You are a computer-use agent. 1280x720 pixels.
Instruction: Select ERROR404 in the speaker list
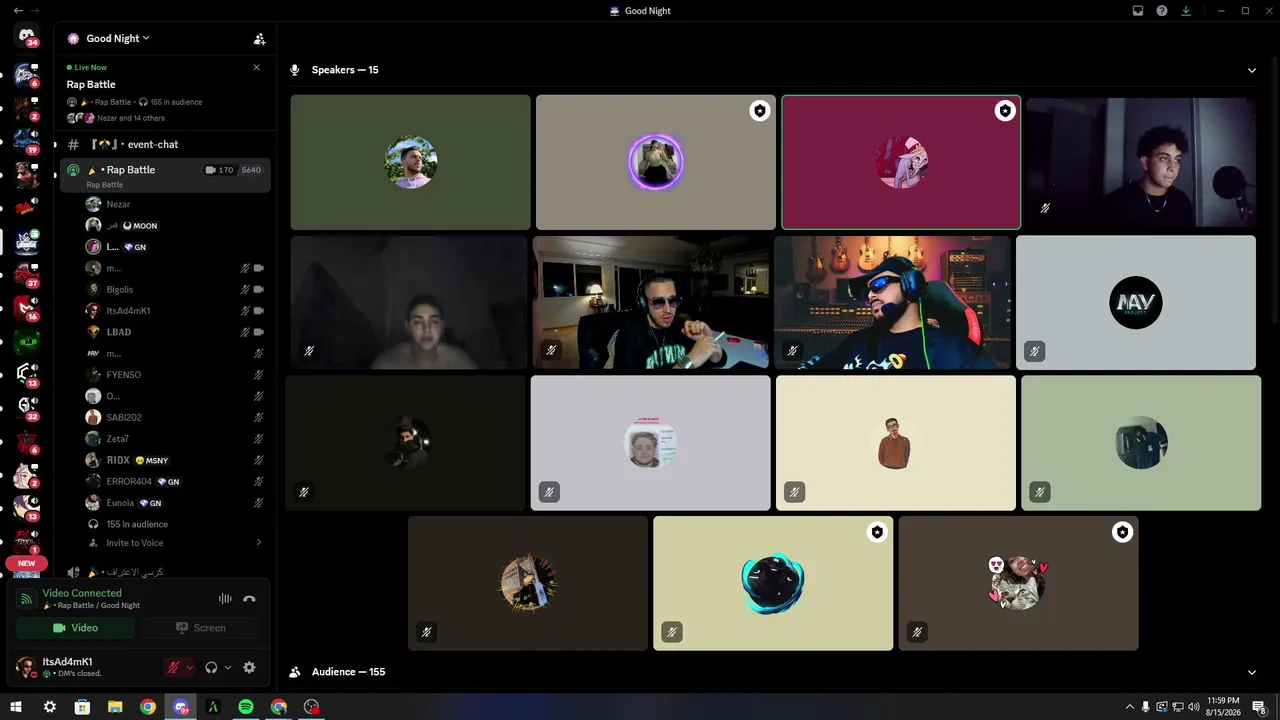tap(175, 481)
